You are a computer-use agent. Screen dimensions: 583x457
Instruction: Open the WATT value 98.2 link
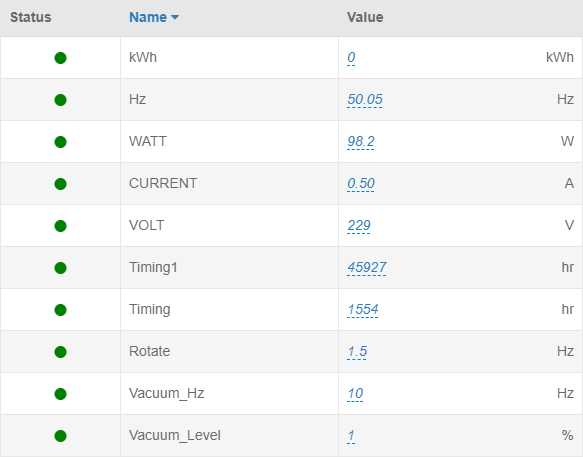pyautogui.click(x=361, y=142)
